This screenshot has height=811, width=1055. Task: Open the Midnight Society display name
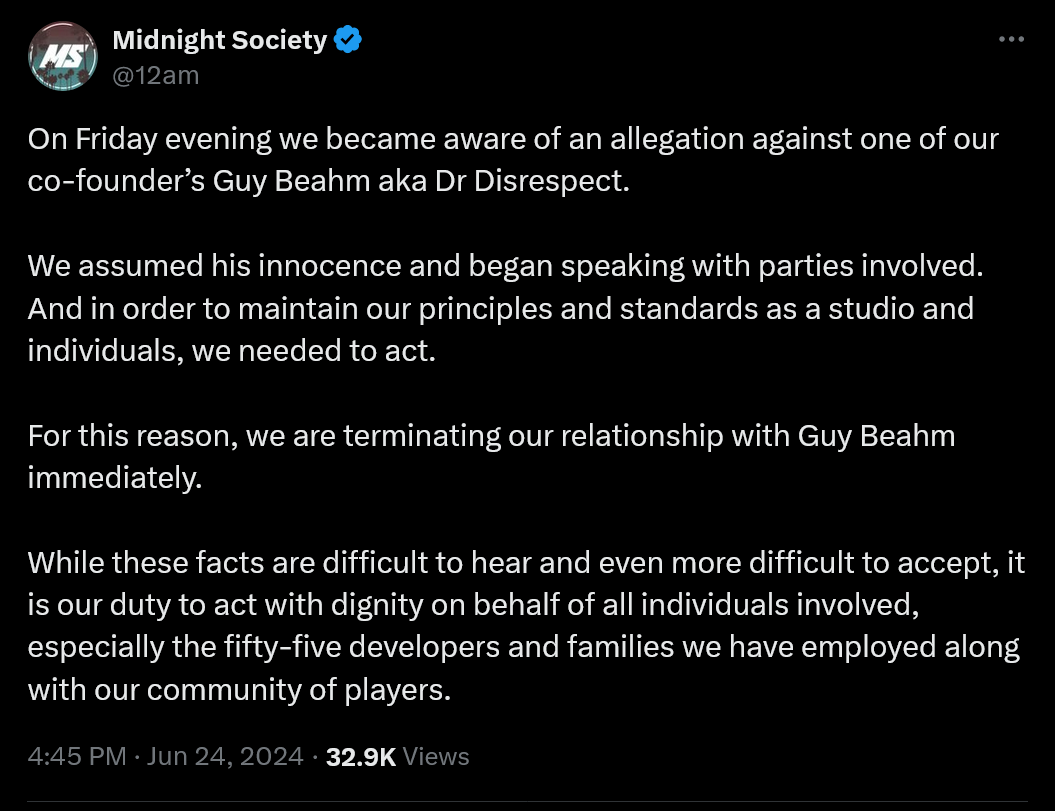[x=219, y=40]
